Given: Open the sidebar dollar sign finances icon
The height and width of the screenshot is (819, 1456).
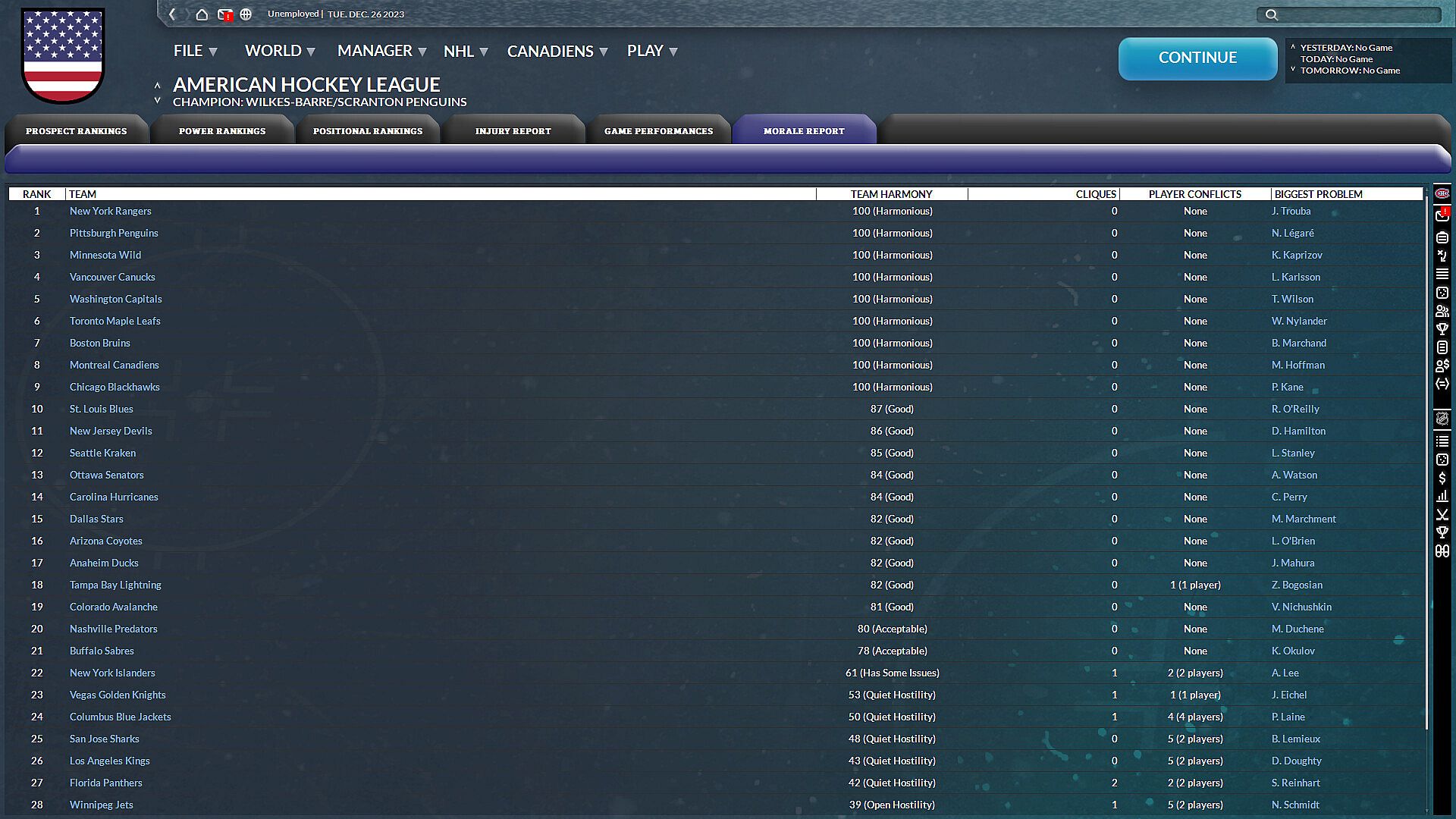Looking at the screenshot, I should coord(1442,478).
